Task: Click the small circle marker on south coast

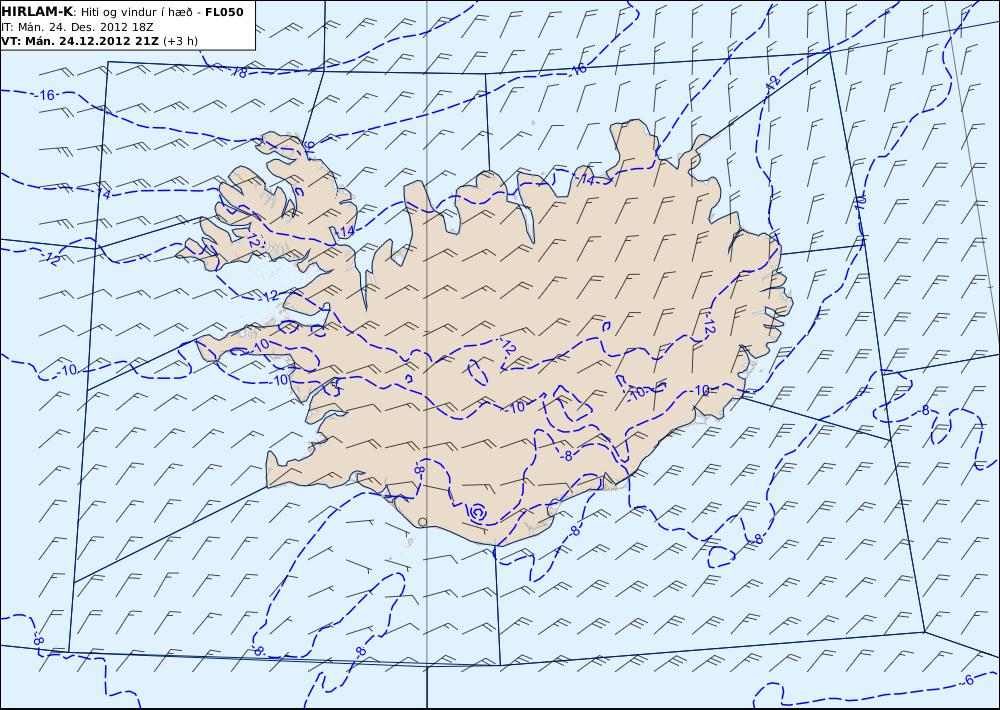Action: click(422, 522)
